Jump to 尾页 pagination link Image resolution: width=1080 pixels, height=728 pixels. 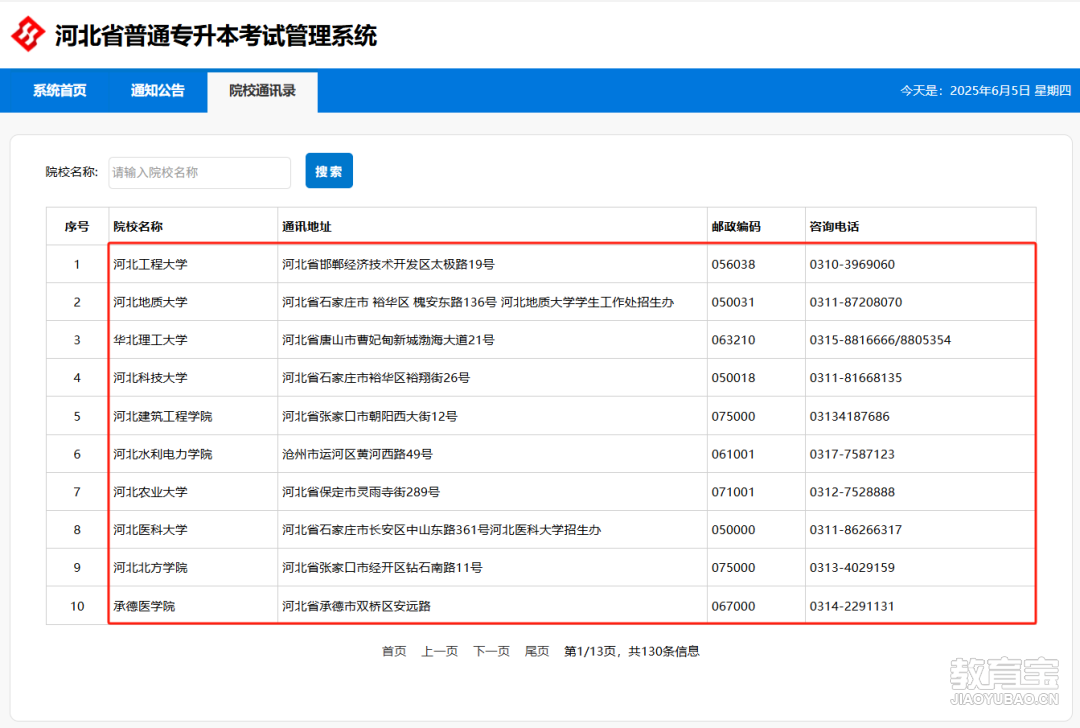537,651
